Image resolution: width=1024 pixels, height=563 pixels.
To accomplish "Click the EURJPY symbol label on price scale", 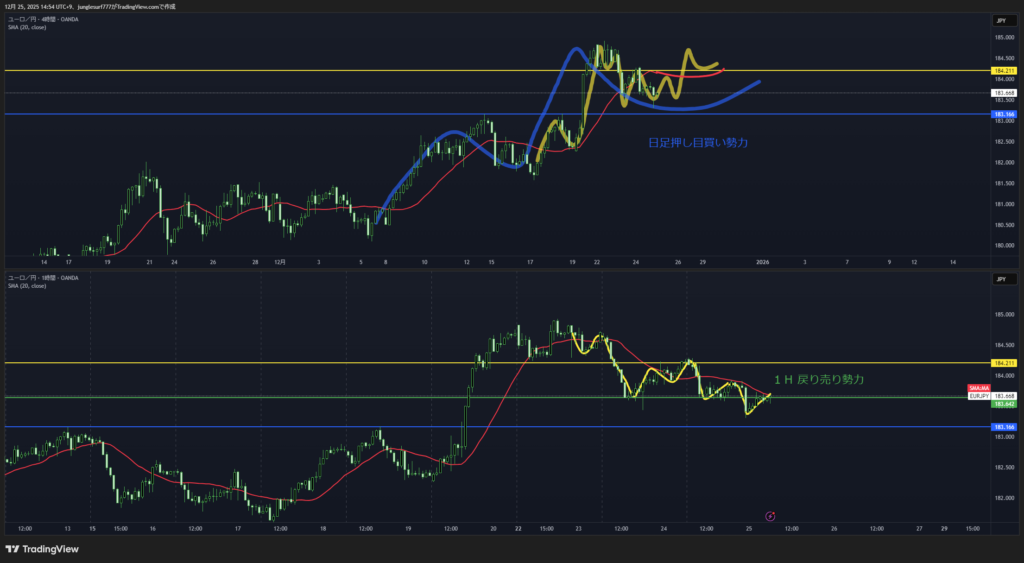I will [x=979, y=396].
